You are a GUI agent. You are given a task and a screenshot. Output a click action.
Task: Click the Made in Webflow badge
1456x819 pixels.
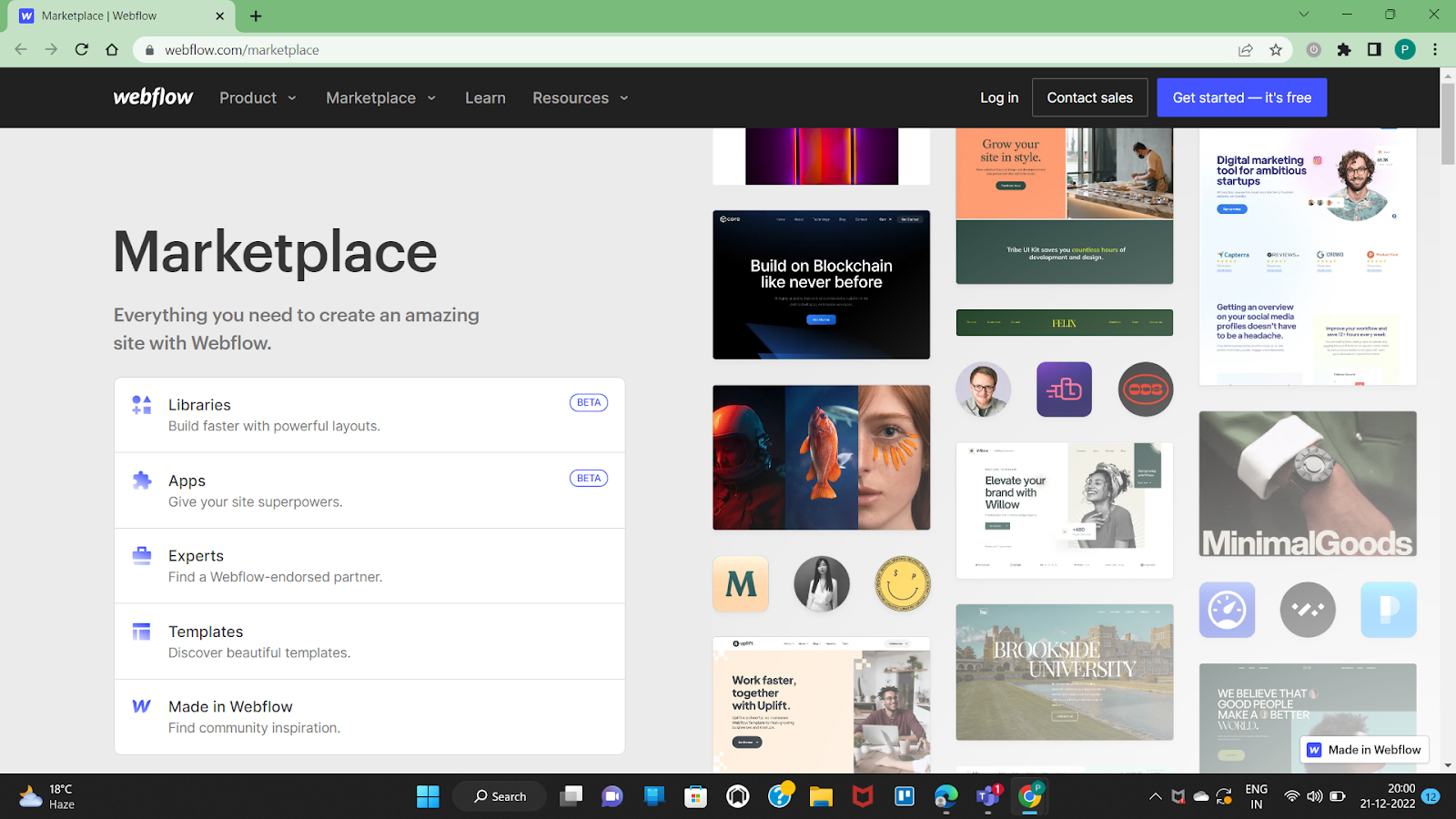pyautogui.click(x=1364, y=750)
